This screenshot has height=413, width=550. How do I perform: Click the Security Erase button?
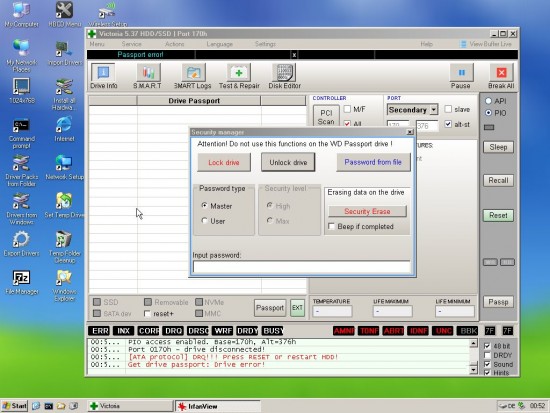(367, 211)
